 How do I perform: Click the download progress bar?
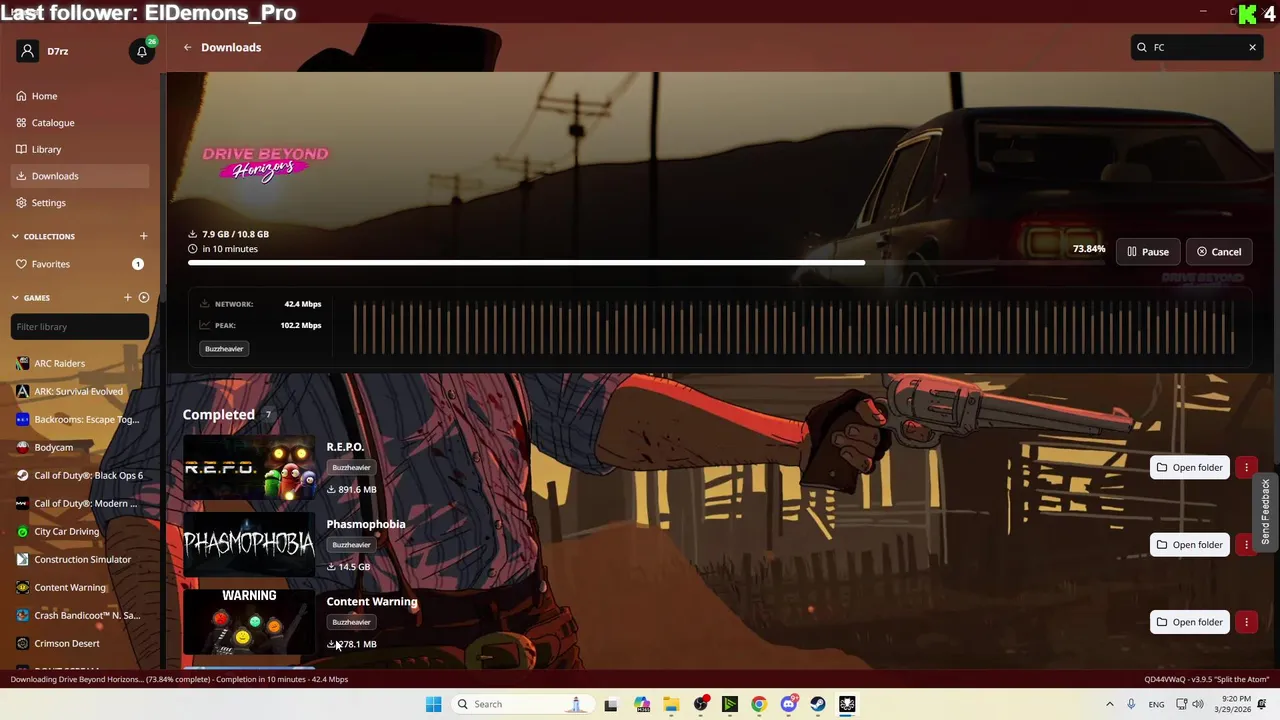[x=647, y=263]
